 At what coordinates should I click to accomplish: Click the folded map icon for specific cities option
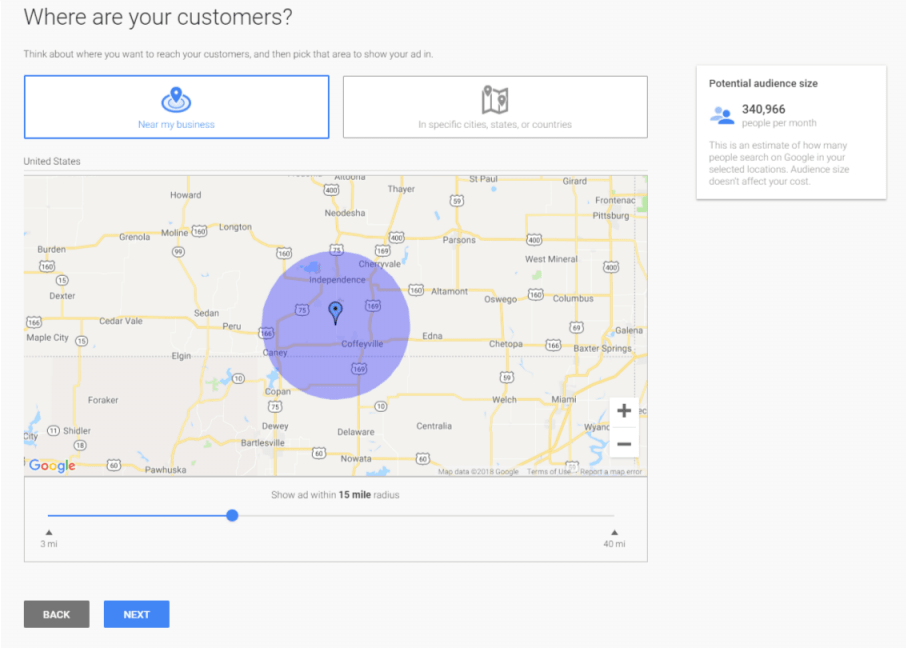pos(495,97)
